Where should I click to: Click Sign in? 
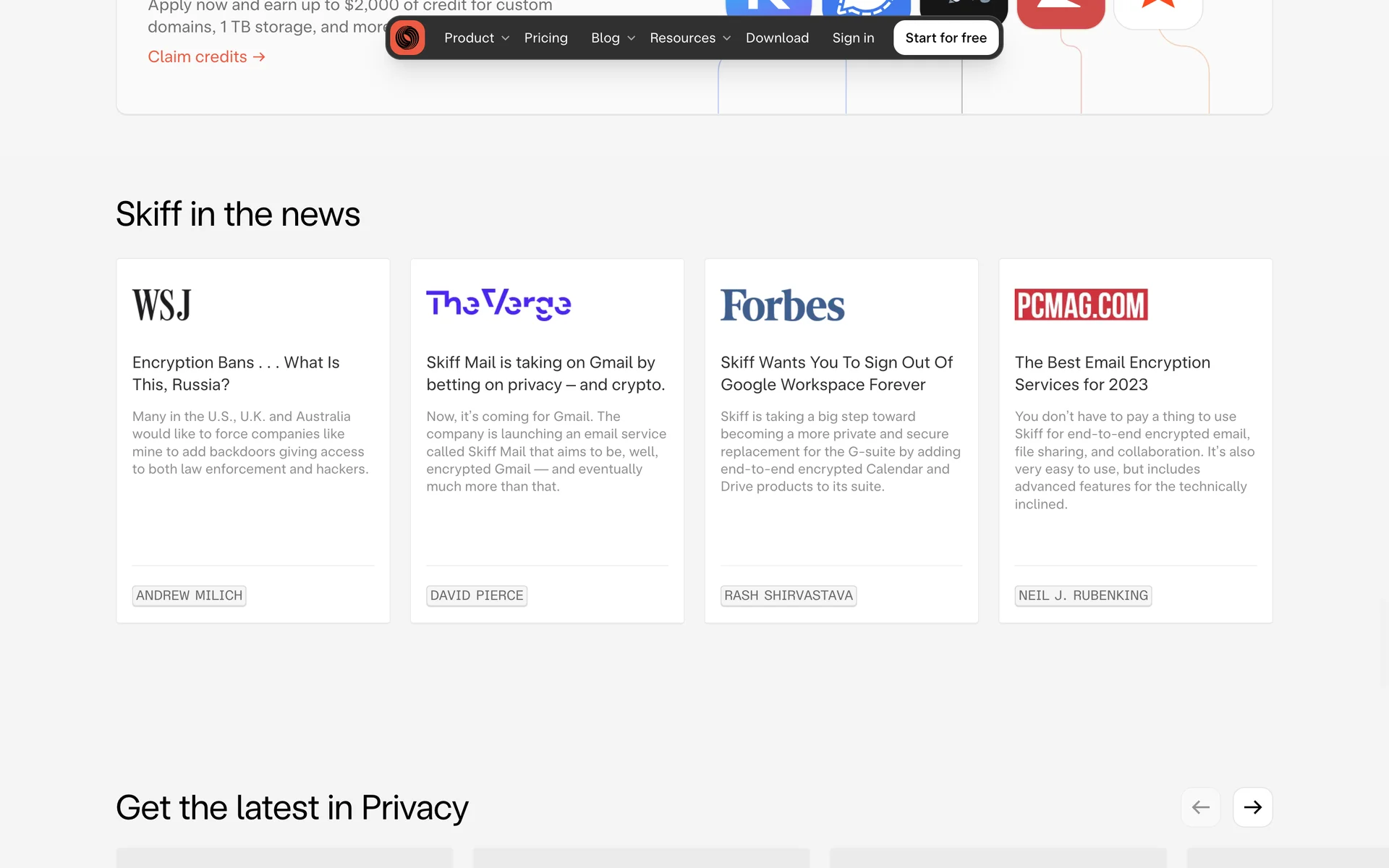click(853, 38)
